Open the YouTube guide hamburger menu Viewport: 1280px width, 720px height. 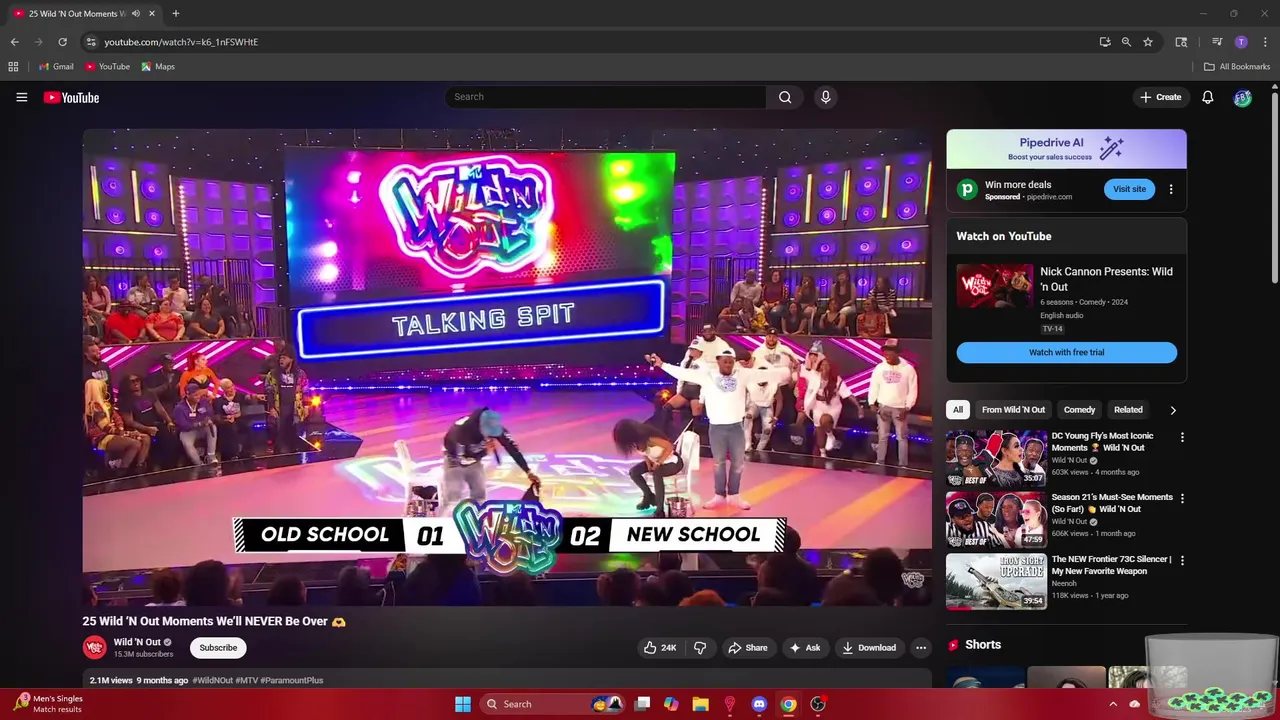pos(21,97)
